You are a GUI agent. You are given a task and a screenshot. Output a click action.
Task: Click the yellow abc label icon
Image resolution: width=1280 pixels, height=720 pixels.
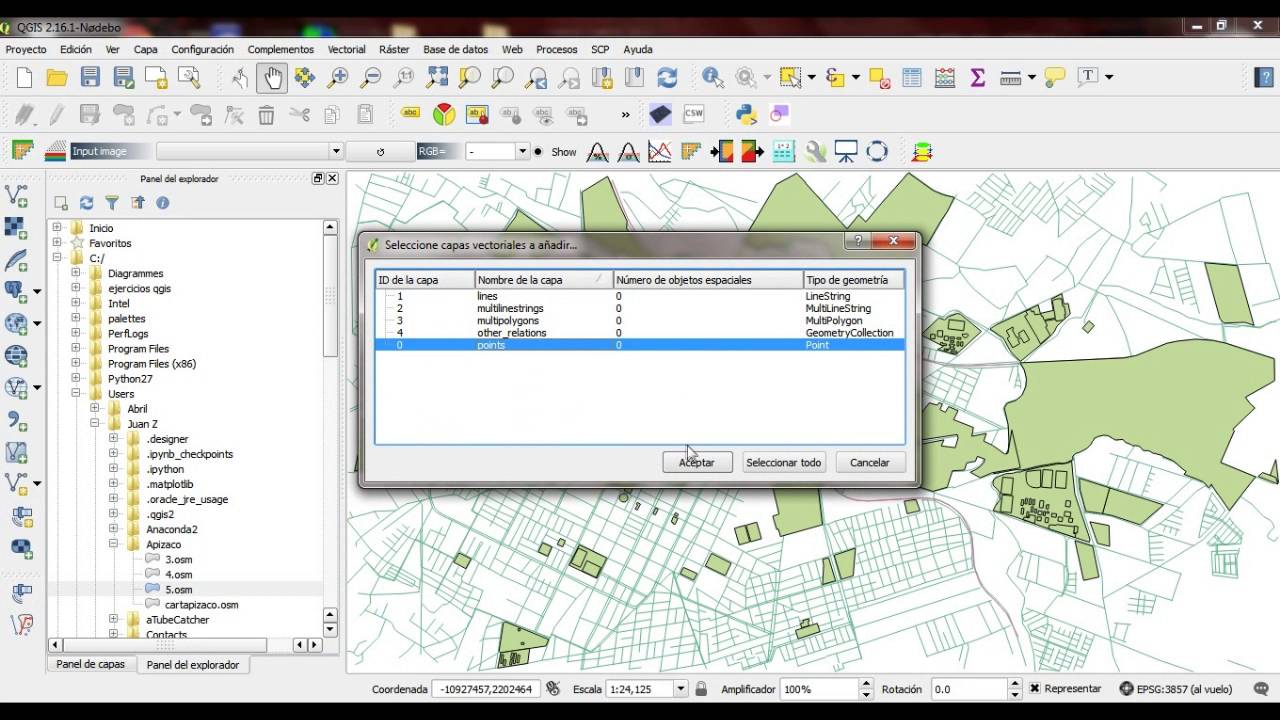(410, 115)
